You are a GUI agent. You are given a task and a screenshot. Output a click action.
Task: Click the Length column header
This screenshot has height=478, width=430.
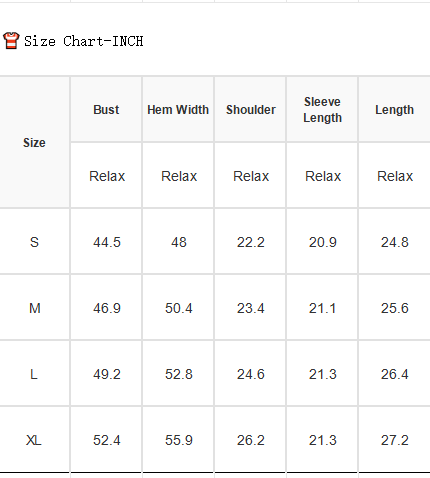click(x=395, y=110)
